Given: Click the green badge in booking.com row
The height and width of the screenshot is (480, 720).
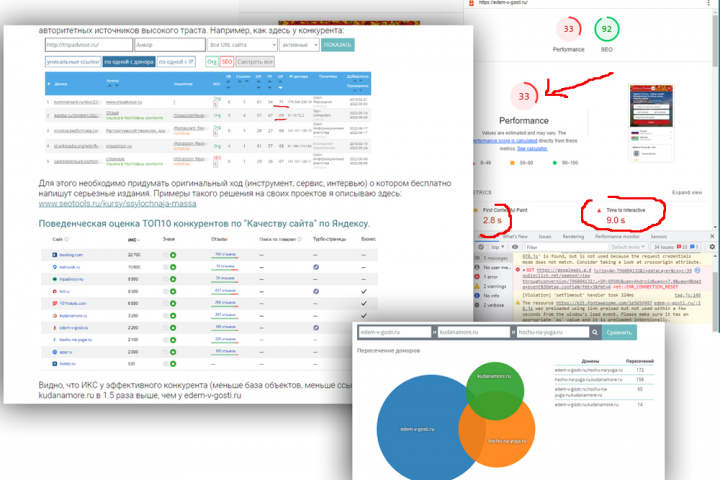Looking at the screenshot, I should (173, 255).
